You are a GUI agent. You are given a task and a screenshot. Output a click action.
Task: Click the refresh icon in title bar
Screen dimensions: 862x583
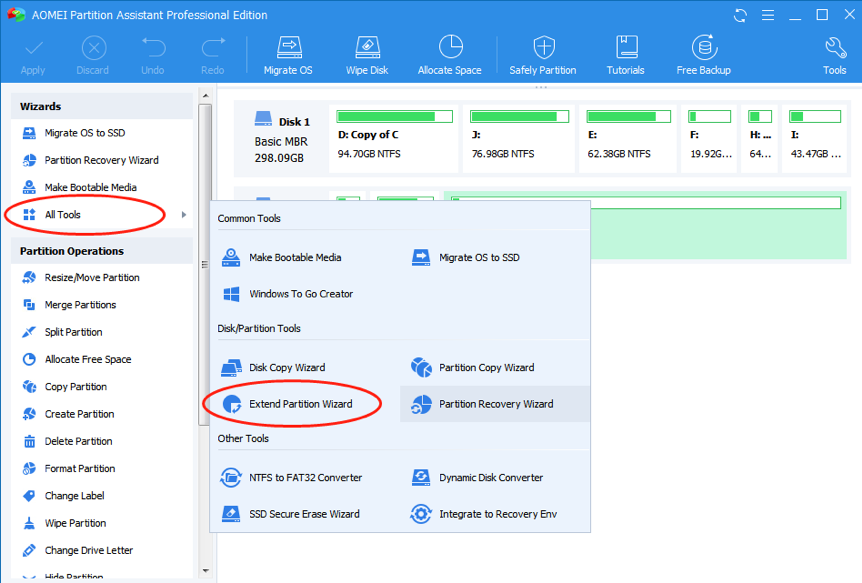pyautogui.click(x=740, y=15)
